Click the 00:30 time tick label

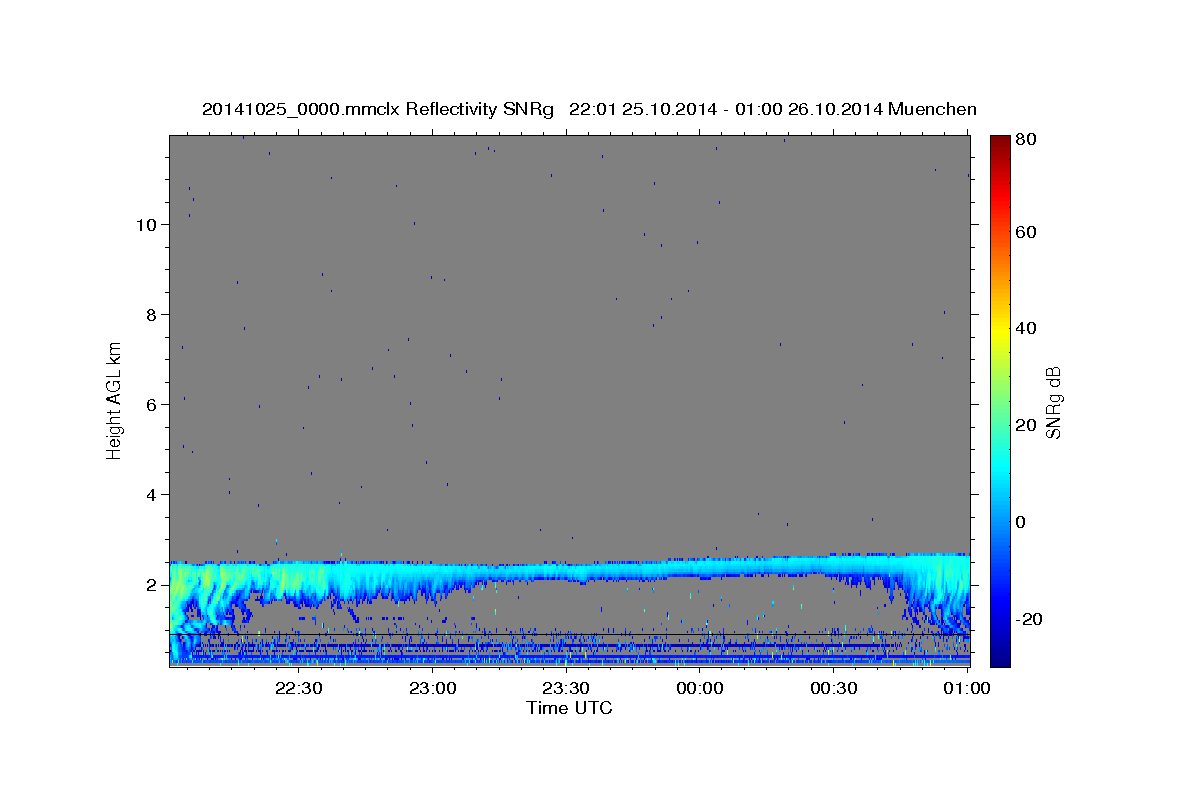[x=834, y=688]
